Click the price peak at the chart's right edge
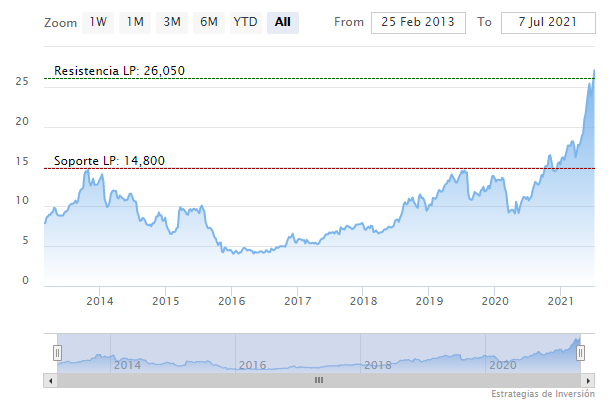Image resolution: width=610 pixels, height=408 pixels. click(x=594, y=71)
